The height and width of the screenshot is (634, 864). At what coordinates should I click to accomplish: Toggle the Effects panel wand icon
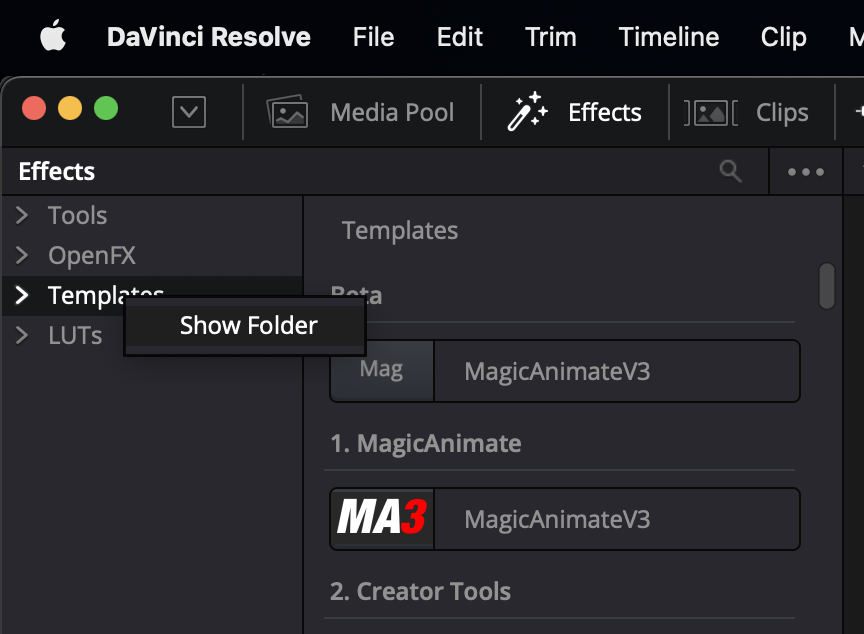click(527, 112)
